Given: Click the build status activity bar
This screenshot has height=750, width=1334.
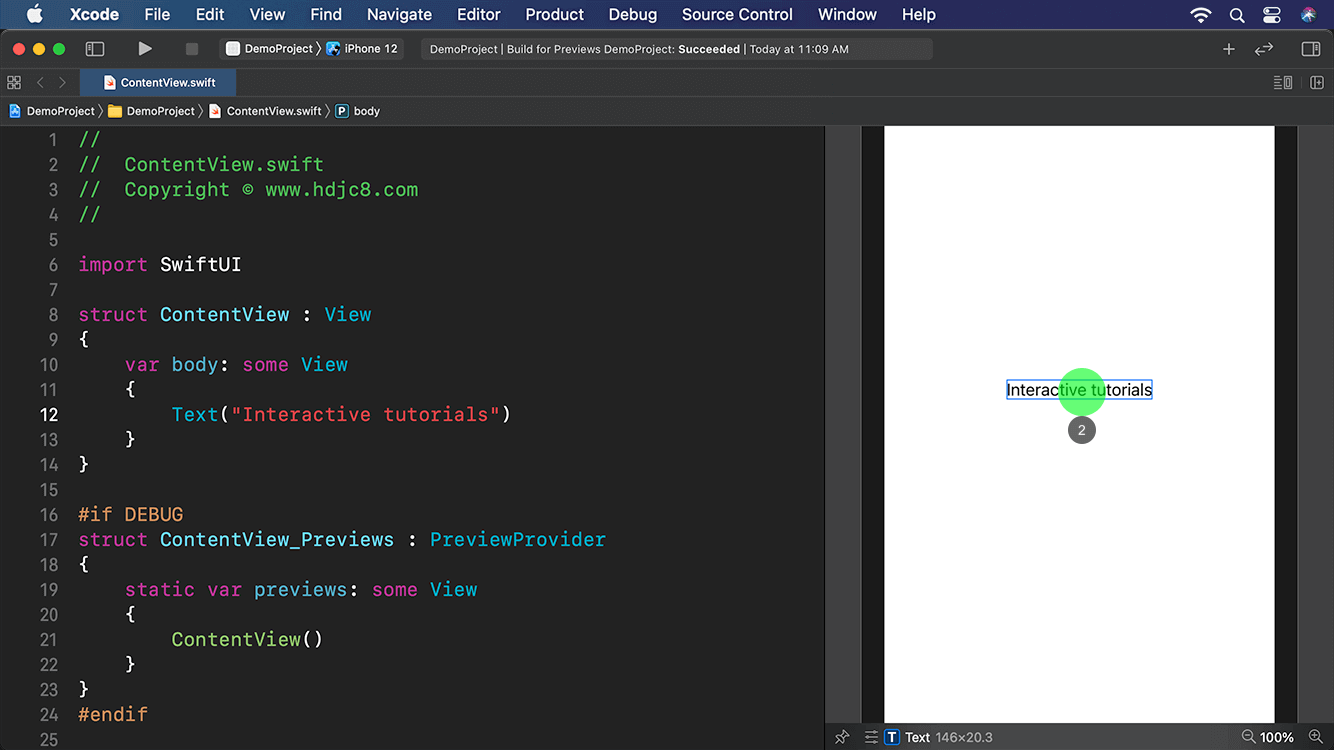Looking at the screenshot, I should (x=676, y=49).
